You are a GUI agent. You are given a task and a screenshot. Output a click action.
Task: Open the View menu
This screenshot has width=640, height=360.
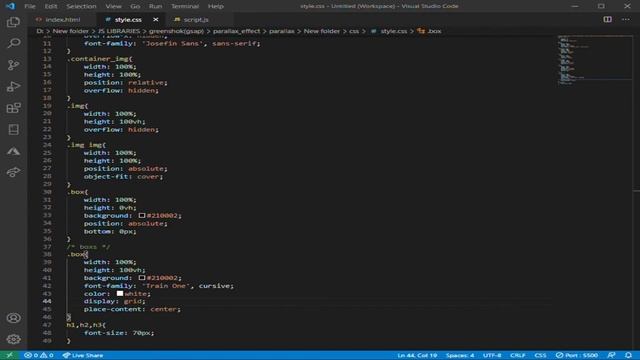[113, 6]
